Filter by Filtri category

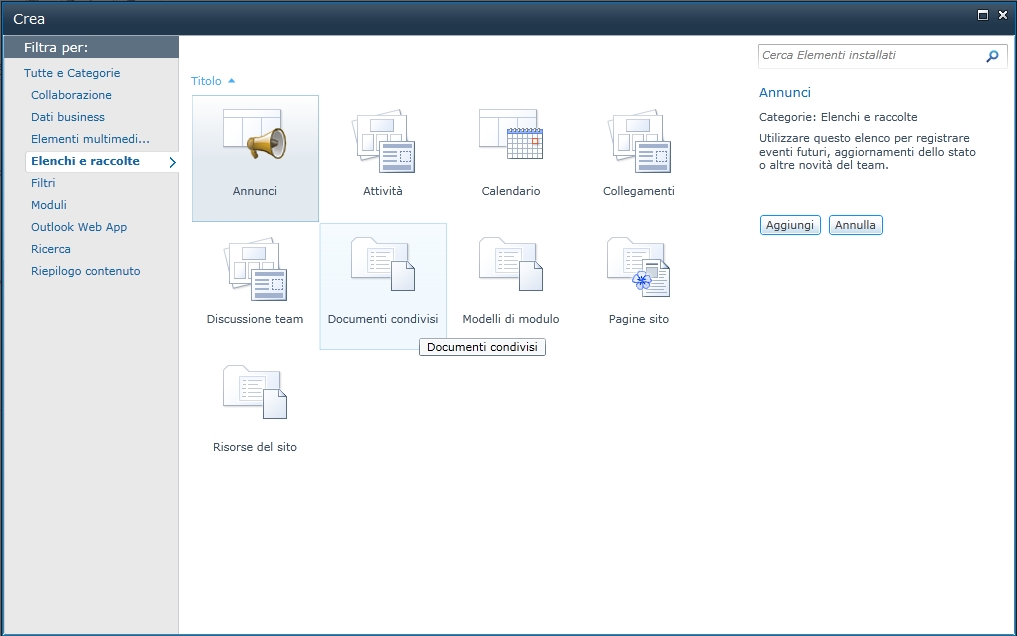[x=43, y=183]
